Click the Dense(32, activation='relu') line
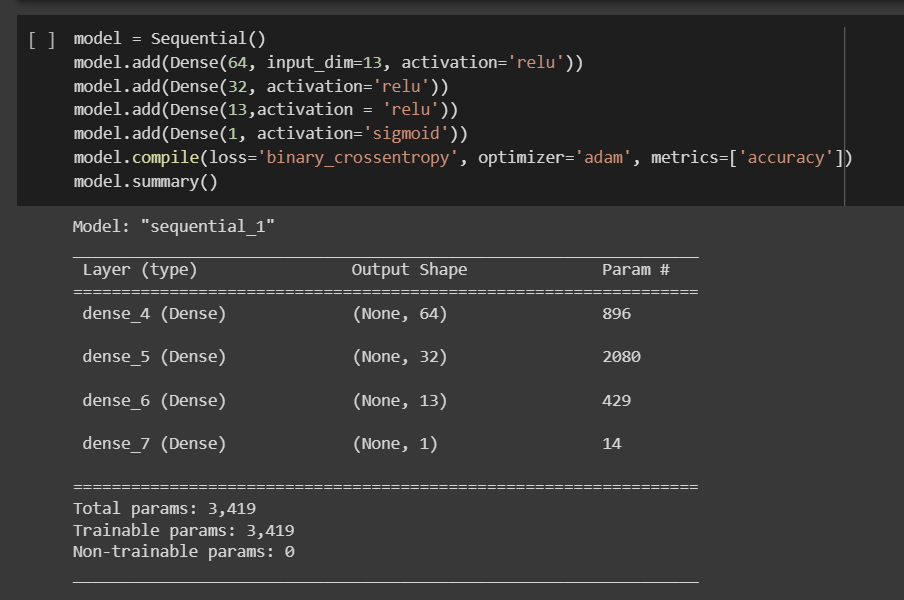904x600 pixels. click(261, 86)
